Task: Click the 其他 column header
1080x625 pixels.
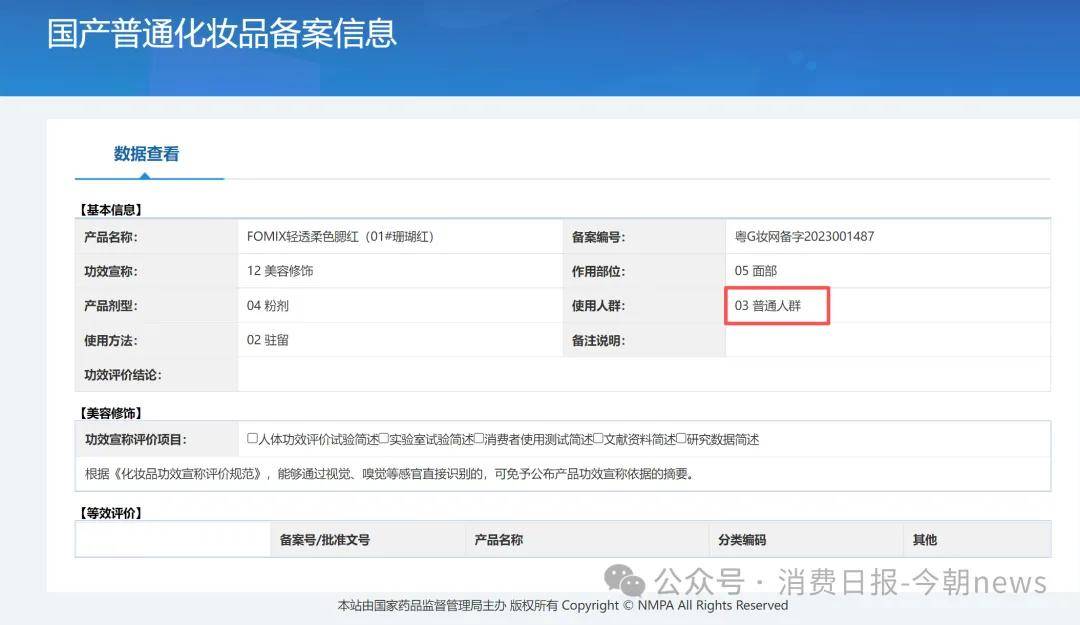Action: (925, 540)
